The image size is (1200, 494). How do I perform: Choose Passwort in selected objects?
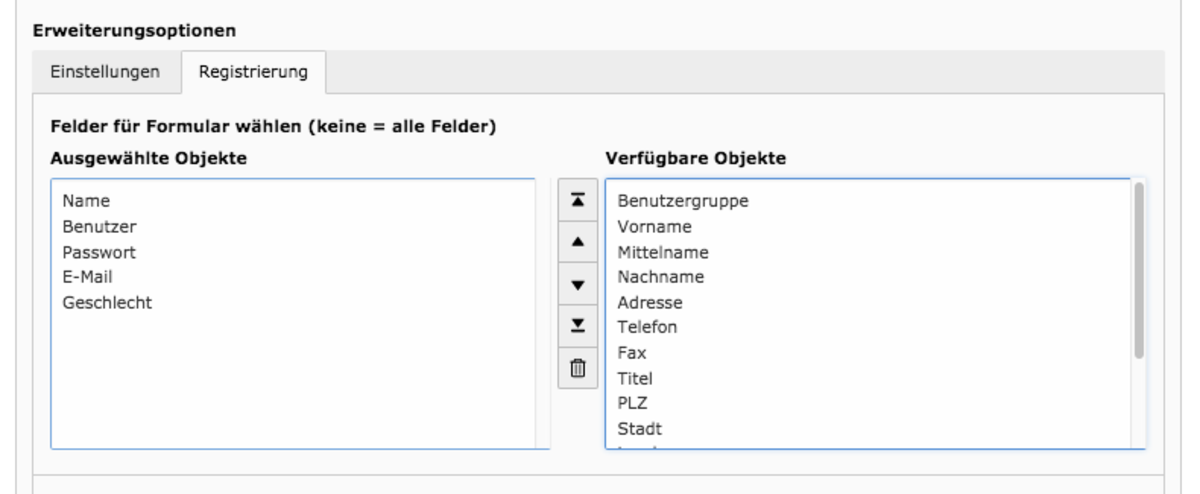pos(98,252)
